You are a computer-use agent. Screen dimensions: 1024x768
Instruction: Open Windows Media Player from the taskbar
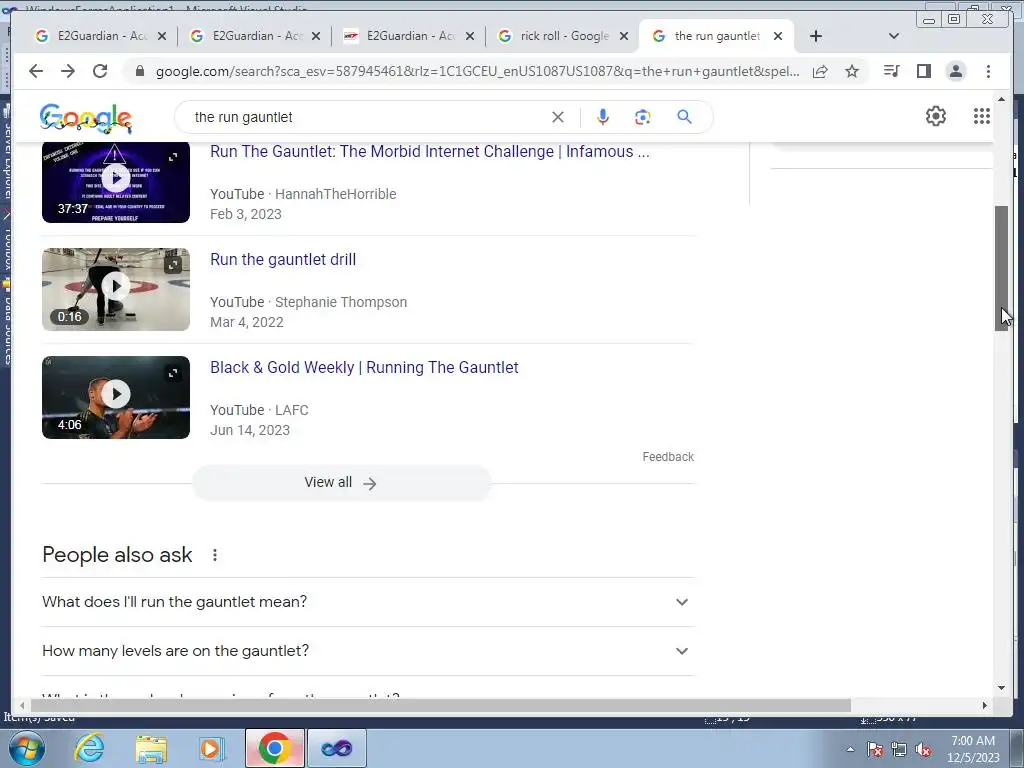point(211,748)
